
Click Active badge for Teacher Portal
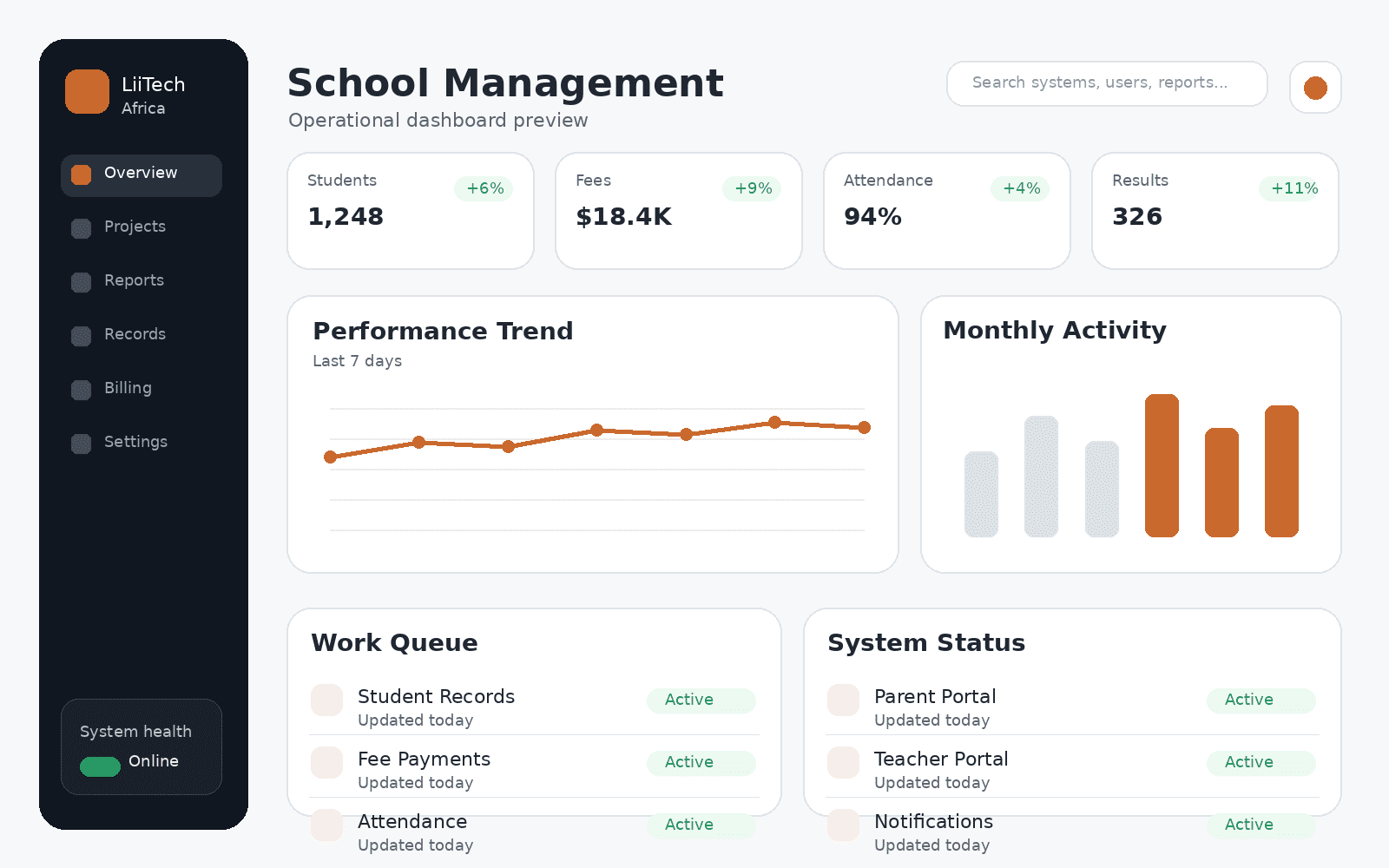point(1261,763)
